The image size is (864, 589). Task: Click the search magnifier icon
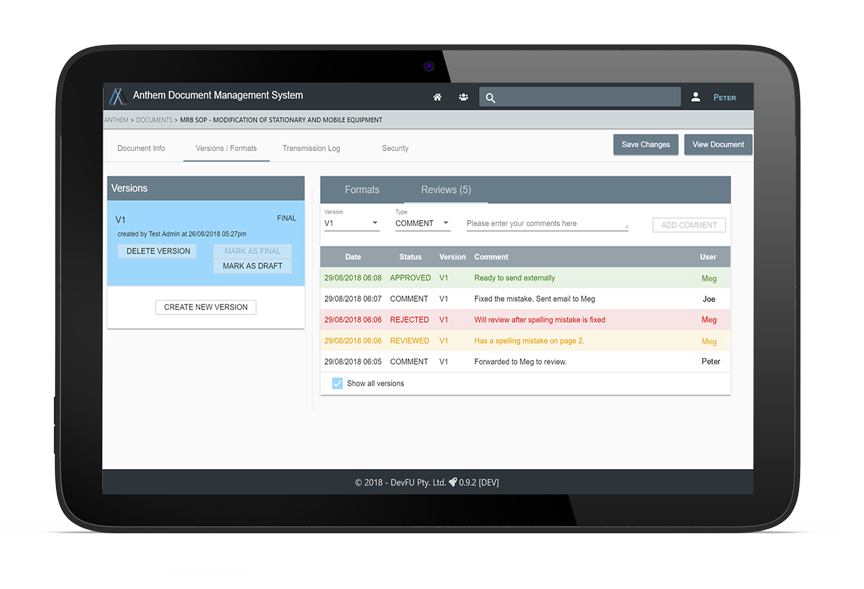(x=490, y=98)
